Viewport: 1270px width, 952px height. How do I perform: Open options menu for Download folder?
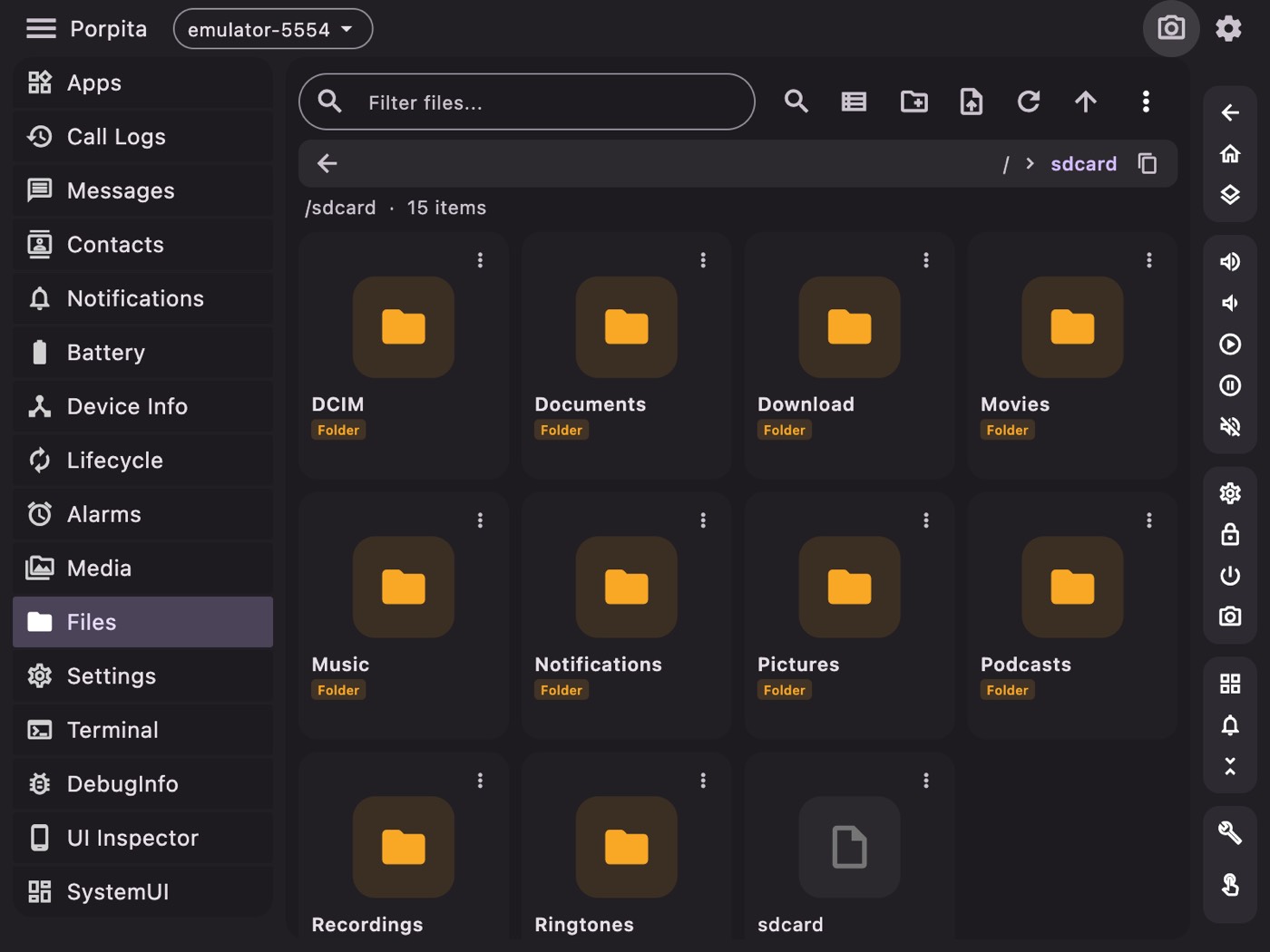[926, 260]
